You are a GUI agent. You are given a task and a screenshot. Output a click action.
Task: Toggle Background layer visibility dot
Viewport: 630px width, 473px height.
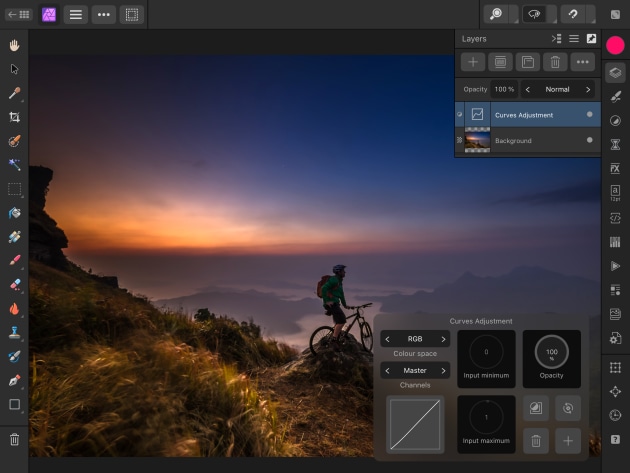click(589, 140)
